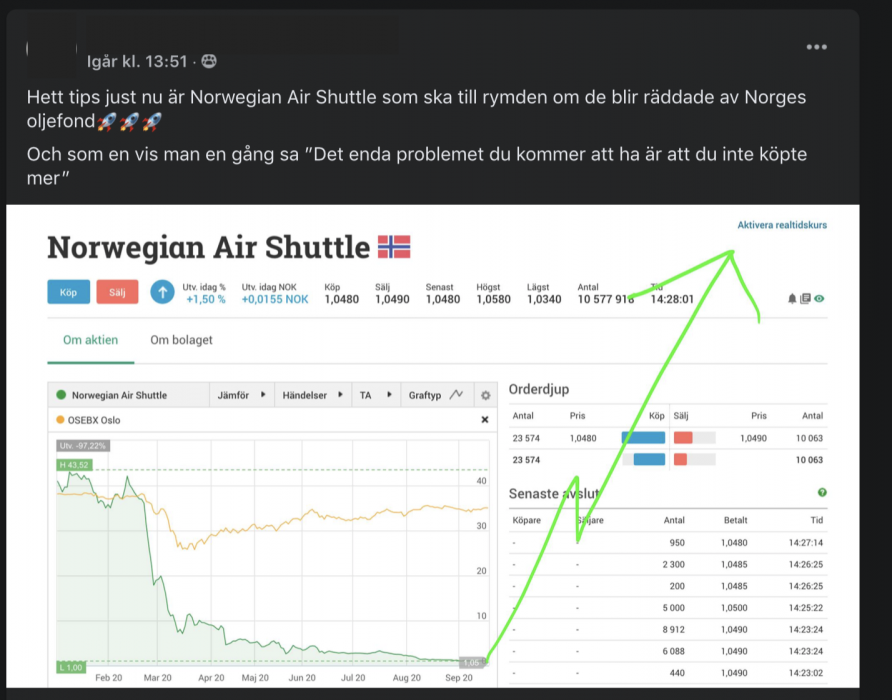Toggle the OSEBX Oslo series dot
The height and width of the screenshot is (700, 892).
click(60, 419)
